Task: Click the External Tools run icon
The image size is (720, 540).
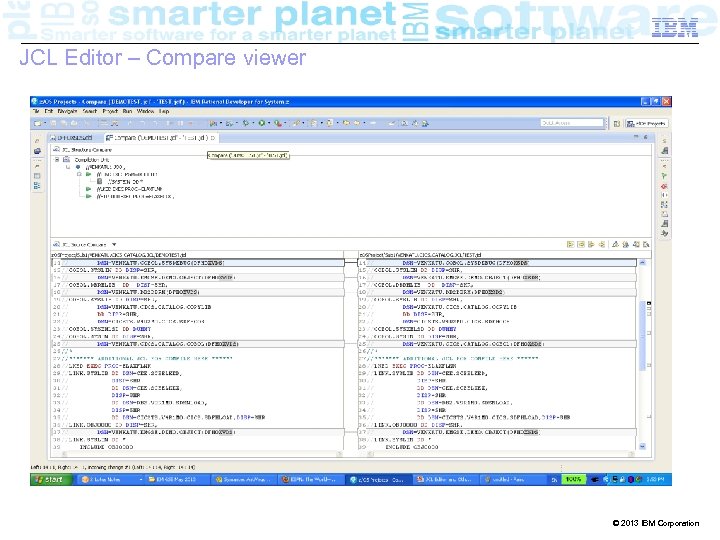Action: [277, 123]
